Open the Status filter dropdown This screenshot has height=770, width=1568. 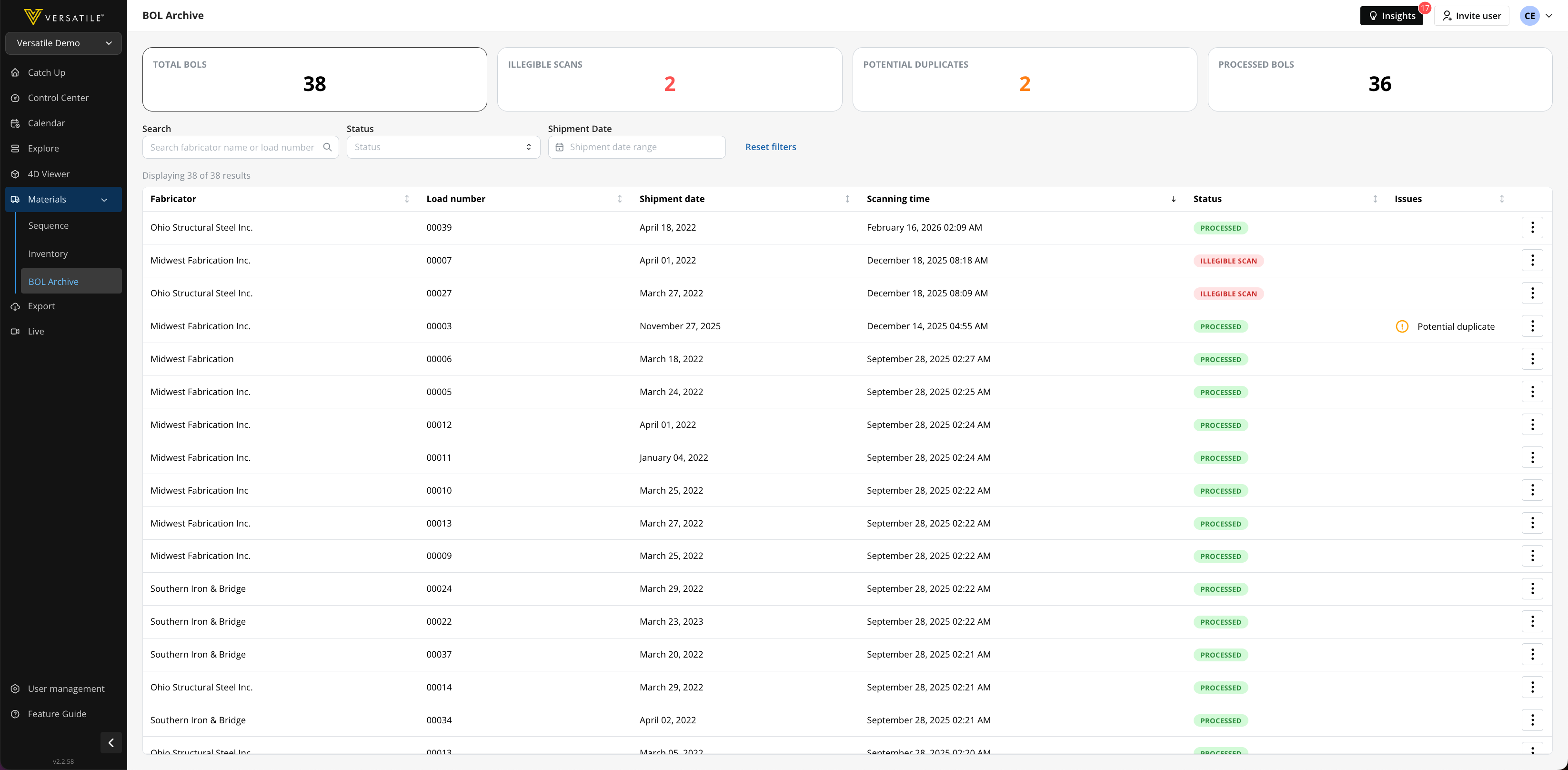tap(443, 147)
